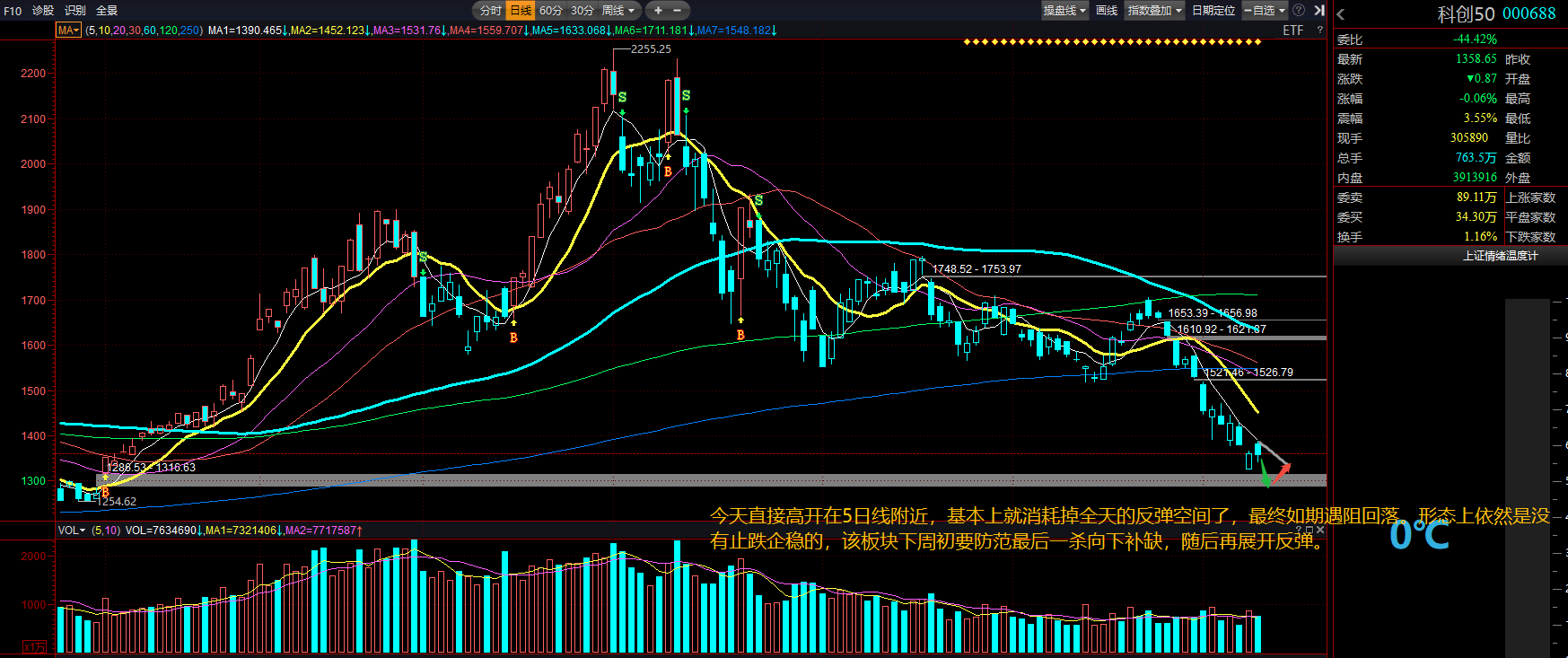Open the 诊股 stock diagnosis menu
This screenshot has width=1568, height=658.
click(x=43, y=11)
